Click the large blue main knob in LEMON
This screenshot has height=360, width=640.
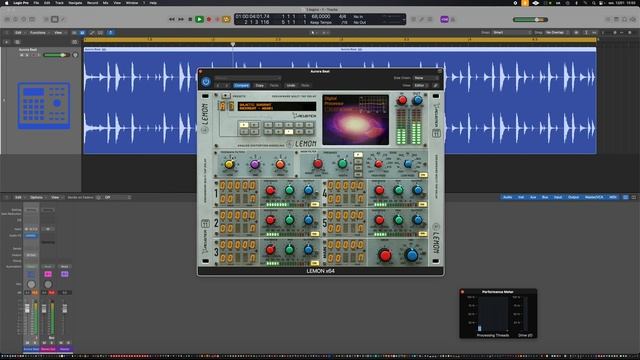coord(412,255)
